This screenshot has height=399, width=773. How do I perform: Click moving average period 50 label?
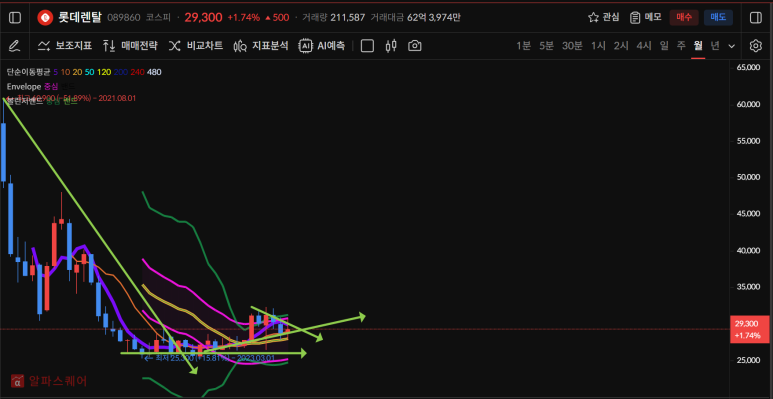[x=89, y=72]
